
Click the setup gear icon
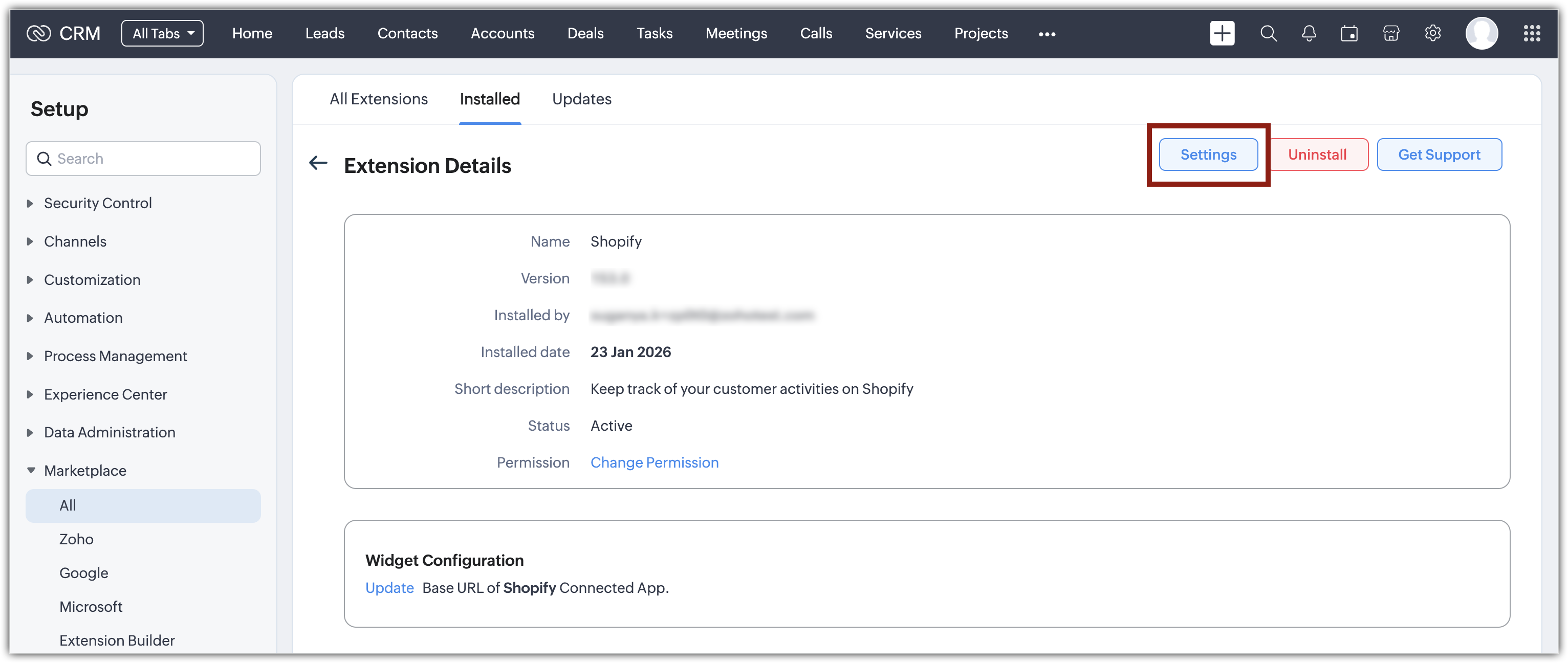click(1432, 33)
